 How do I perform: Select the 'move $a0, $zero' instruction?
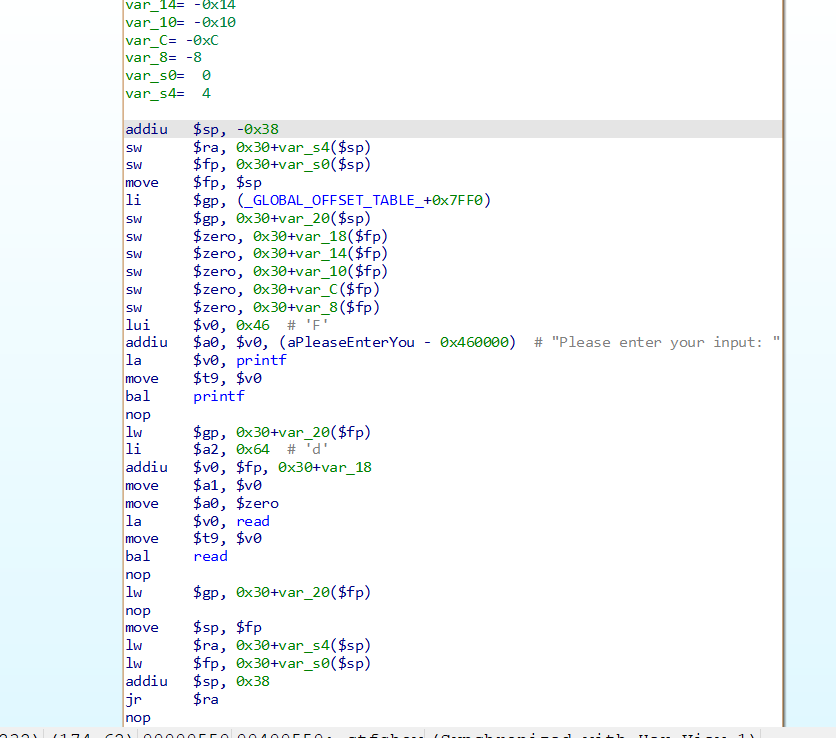pyautogui.click(x=236, y=503)
